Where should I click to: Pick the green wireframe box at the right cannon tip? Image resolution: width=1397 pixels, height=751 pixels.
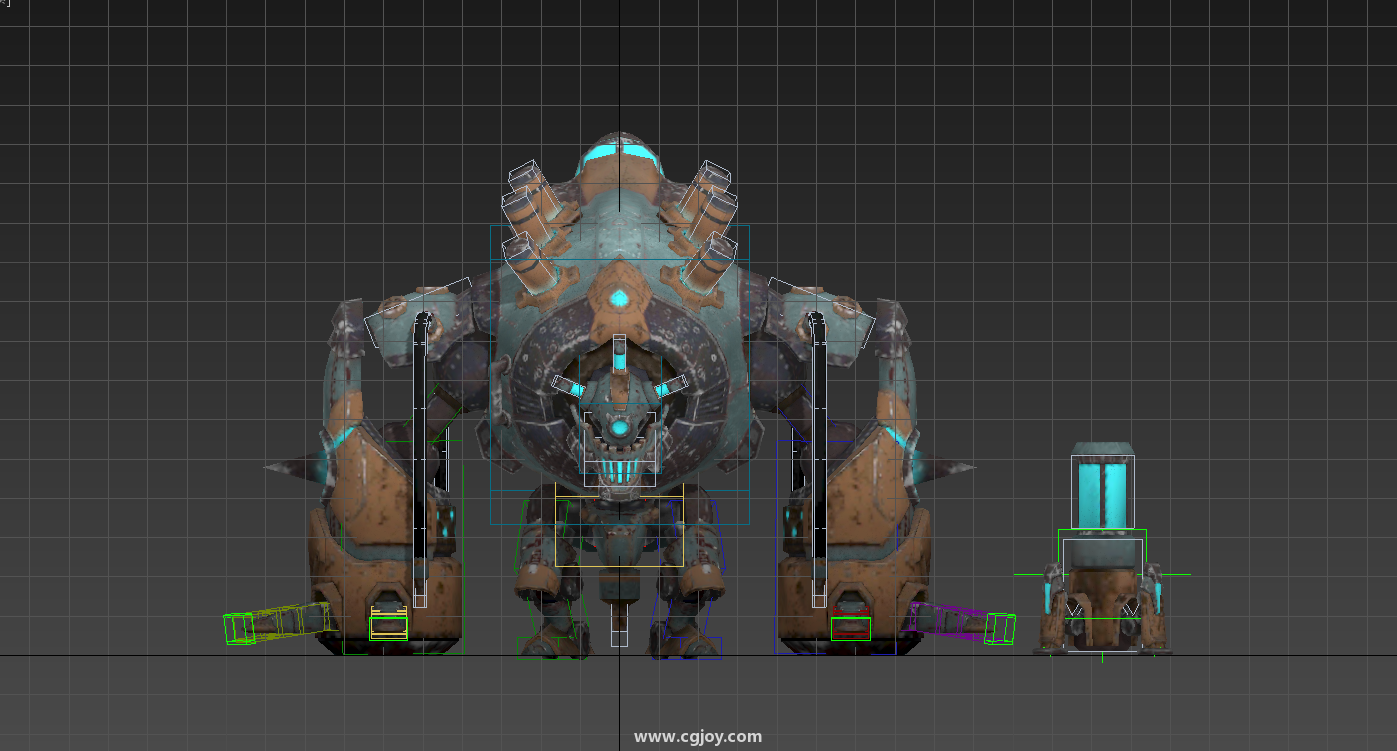1000,629
